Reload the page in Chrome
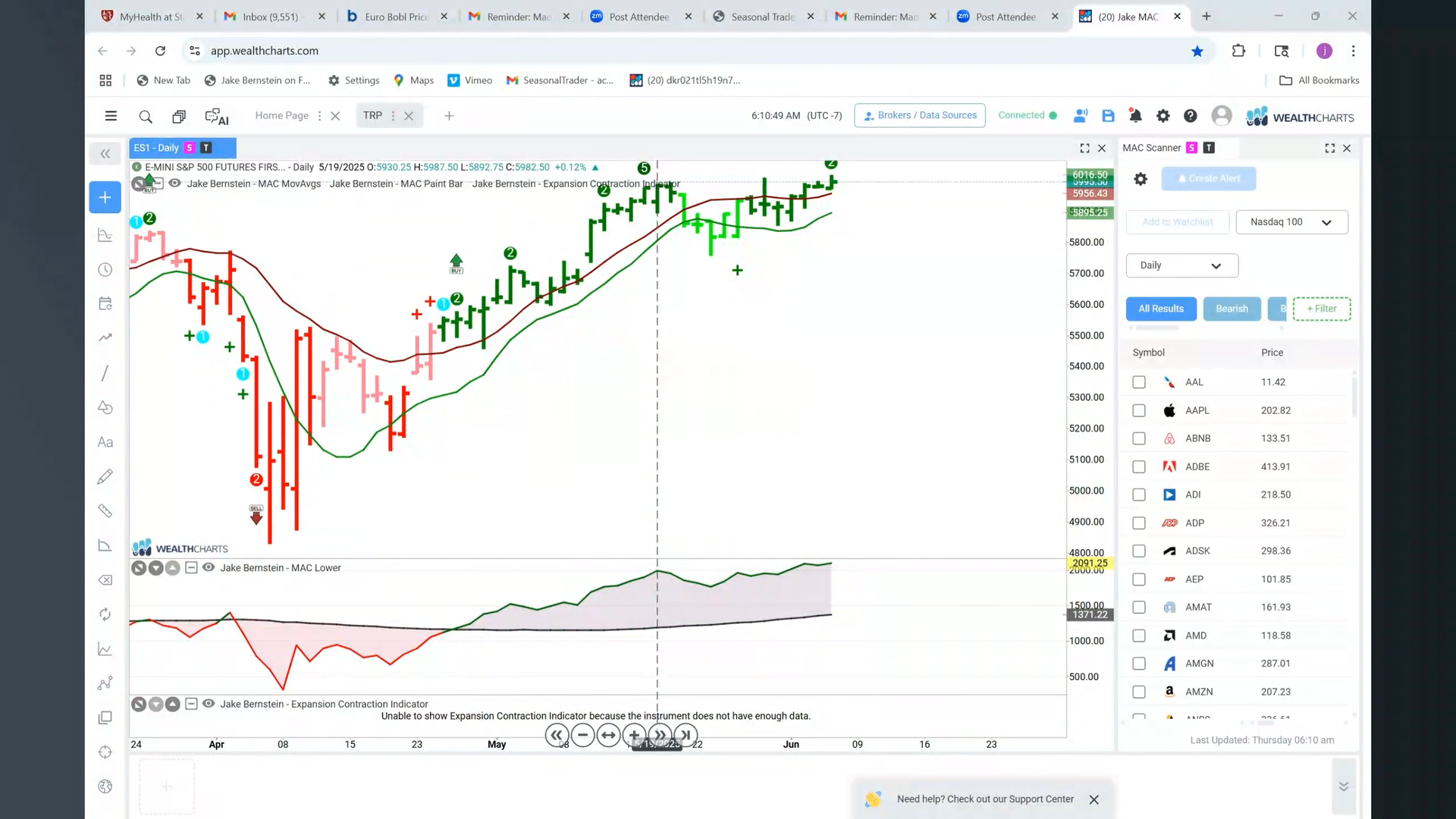 coord(160,51)
